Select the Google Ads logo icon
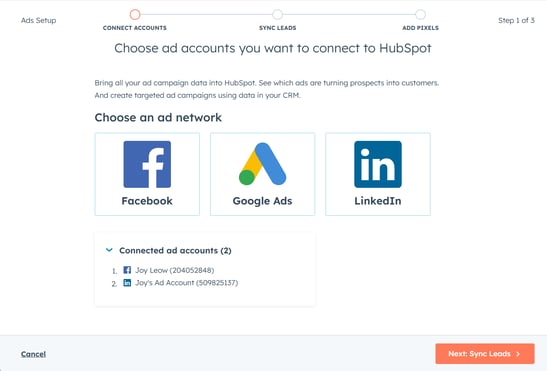Screen dimensions: 547x371 pos(262,164)
